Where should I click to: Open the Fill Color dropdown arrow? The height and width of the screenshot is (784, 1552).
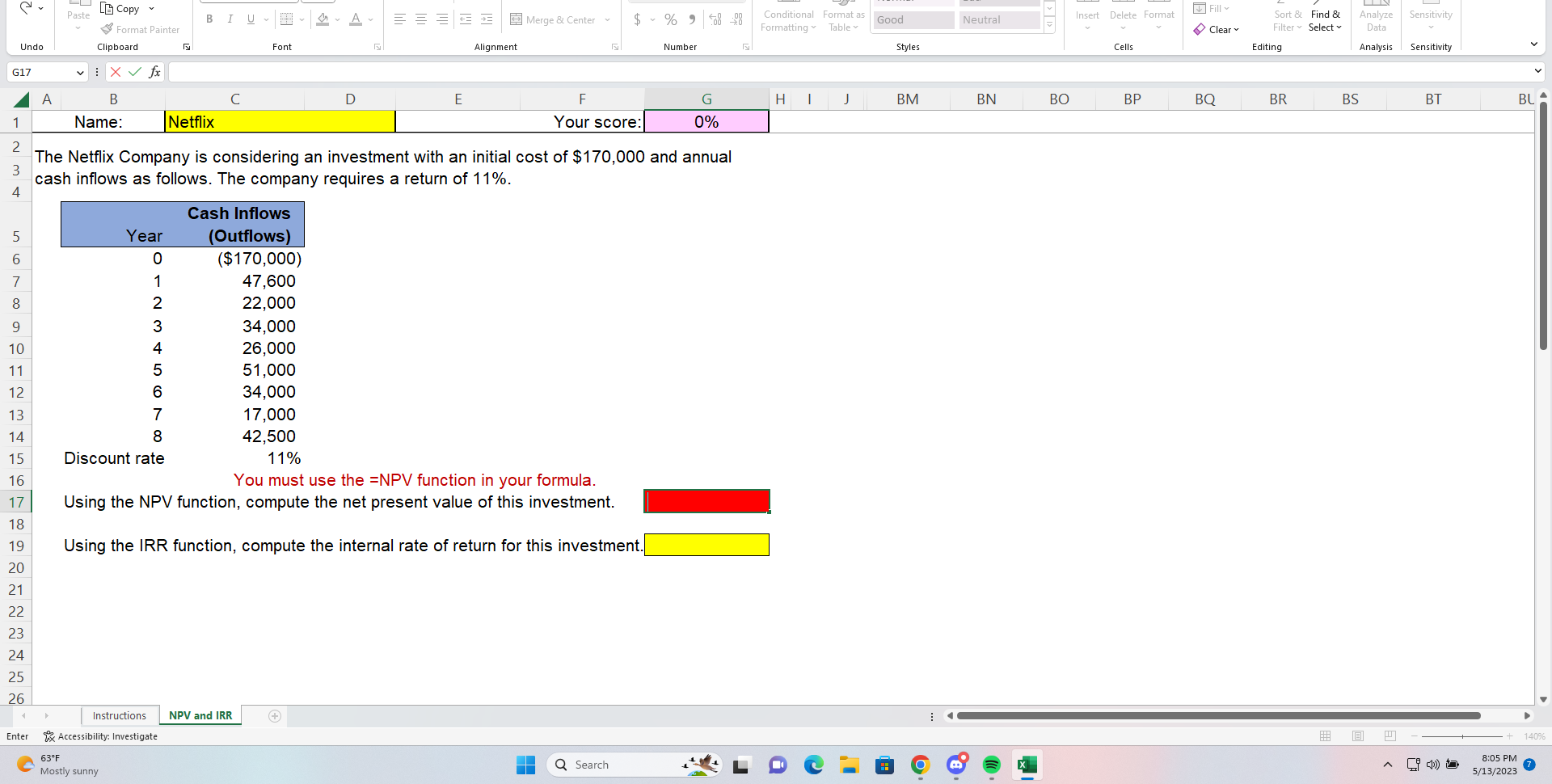(339, 19)
